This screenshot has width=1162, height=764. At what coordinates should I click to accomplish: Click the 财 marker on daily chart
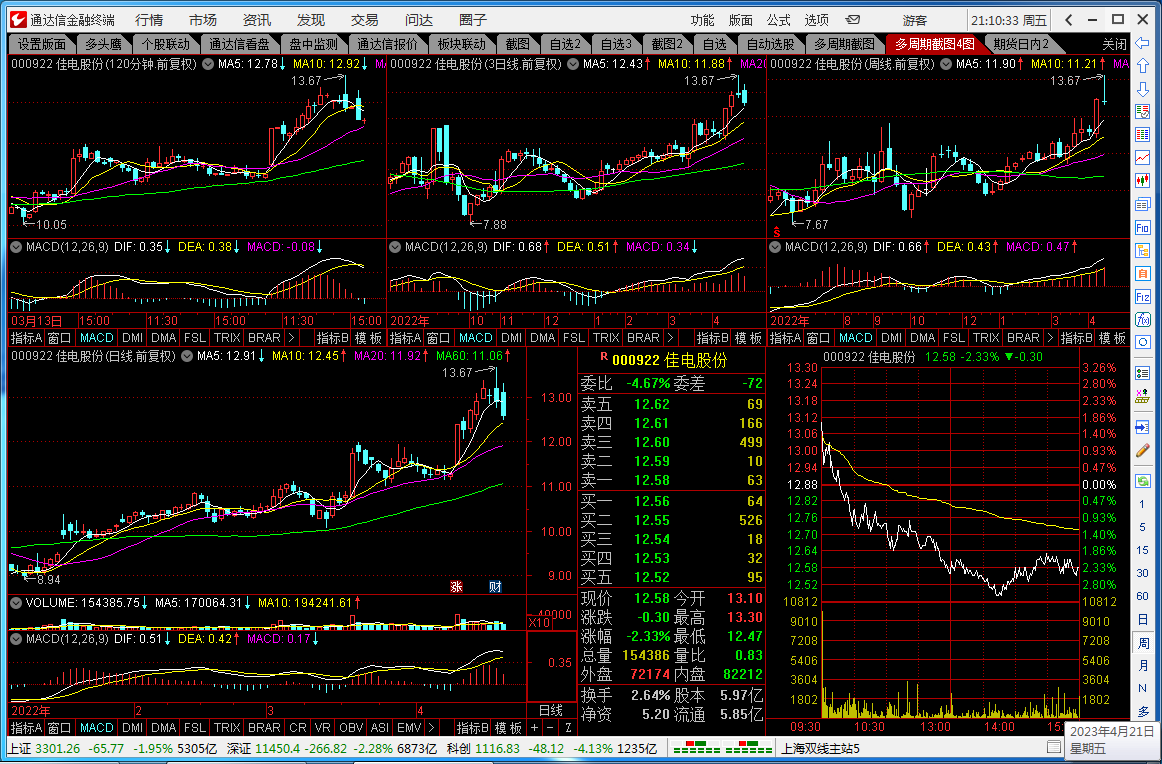coord(495,586)
